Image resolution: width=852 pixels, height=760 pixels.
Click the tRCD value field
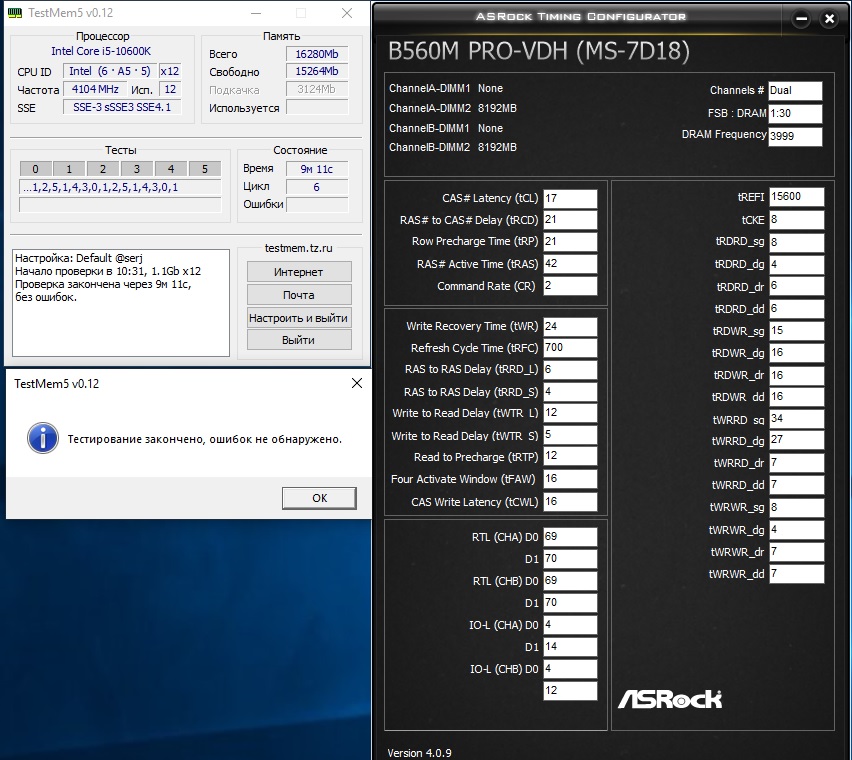click(570, 219)
